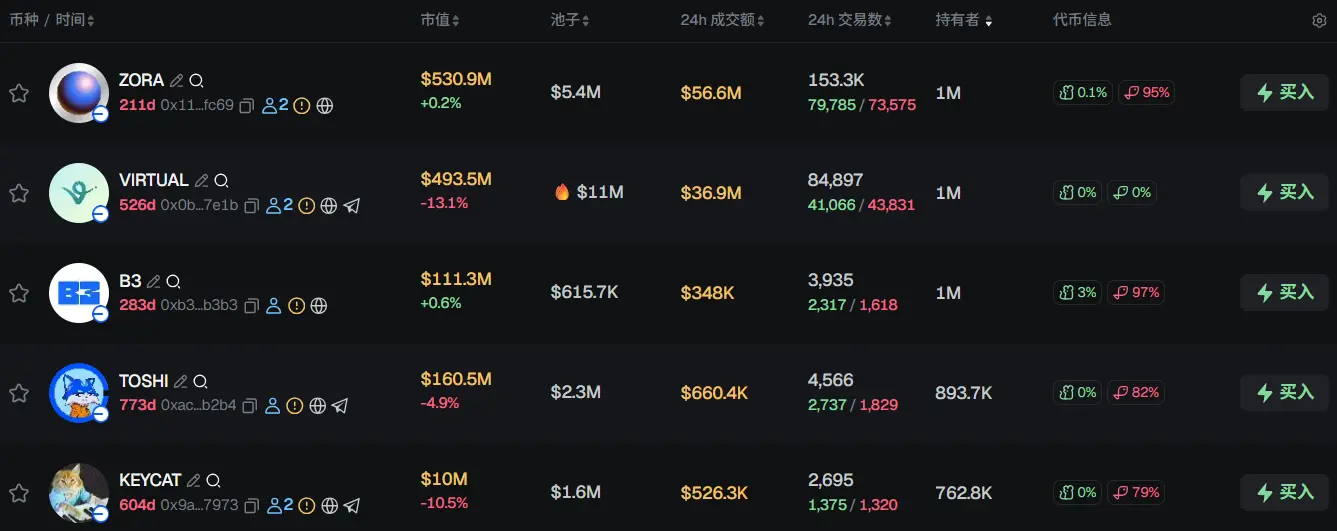Open the B3 website globe icon

click(x=319, y=305)
